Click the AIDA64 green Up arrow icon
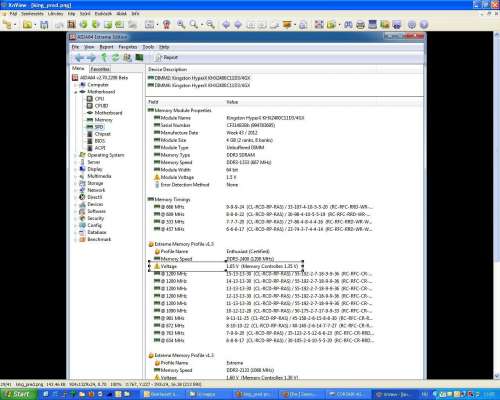Screen dimensions: 500x400 pyautogui.click(x=104, y=57)
